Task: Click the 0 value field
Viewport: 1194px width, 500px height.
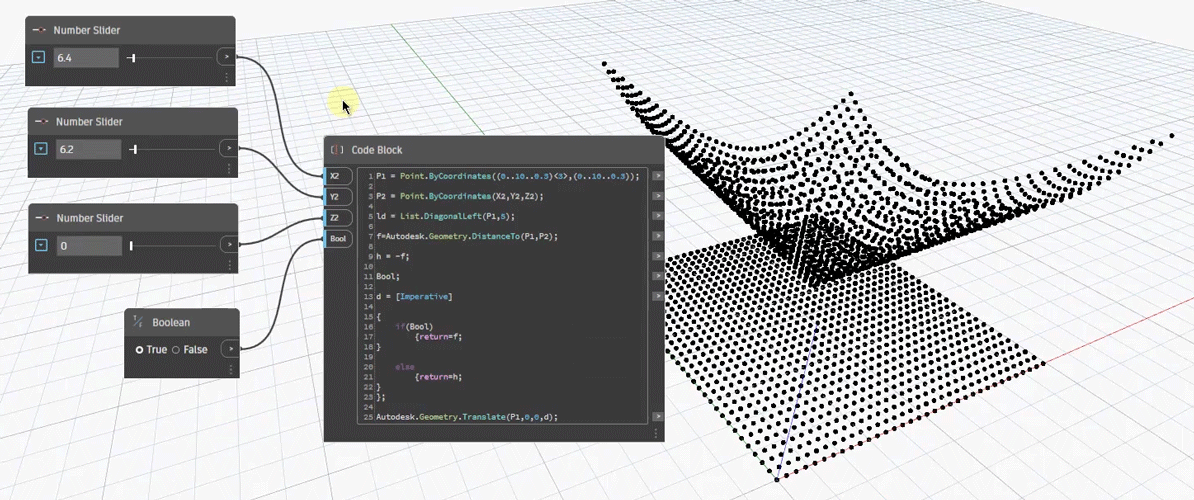Action: point(88,245)
